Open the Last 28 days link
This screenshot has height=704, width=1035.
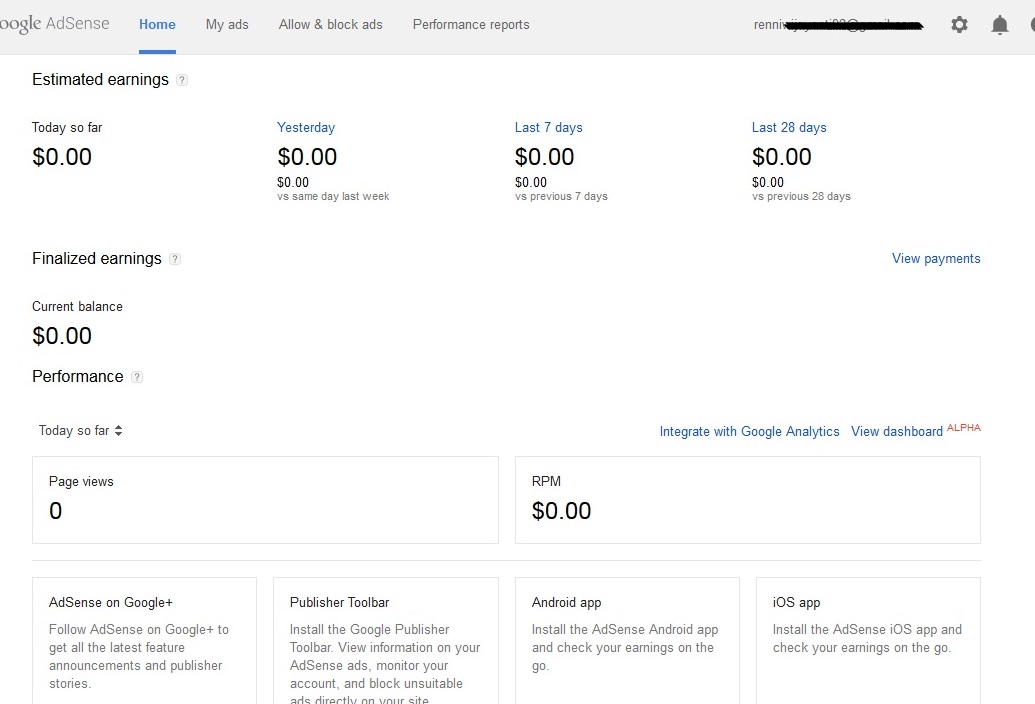click(789, 128)
